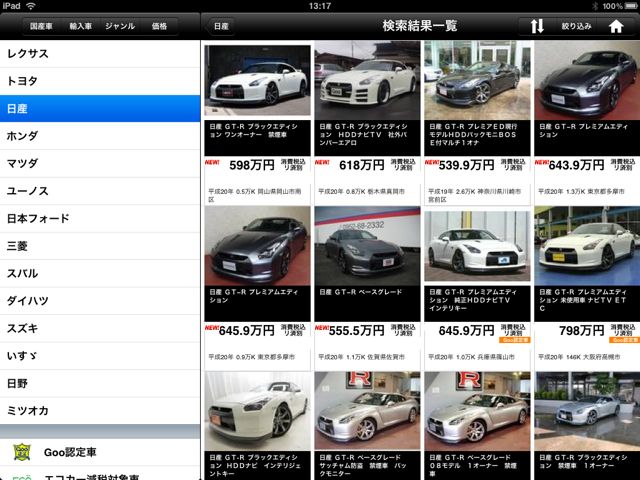Select 三菱 in the maker list
Viewport: 640px width, 480px height.
tap(100, 246)
